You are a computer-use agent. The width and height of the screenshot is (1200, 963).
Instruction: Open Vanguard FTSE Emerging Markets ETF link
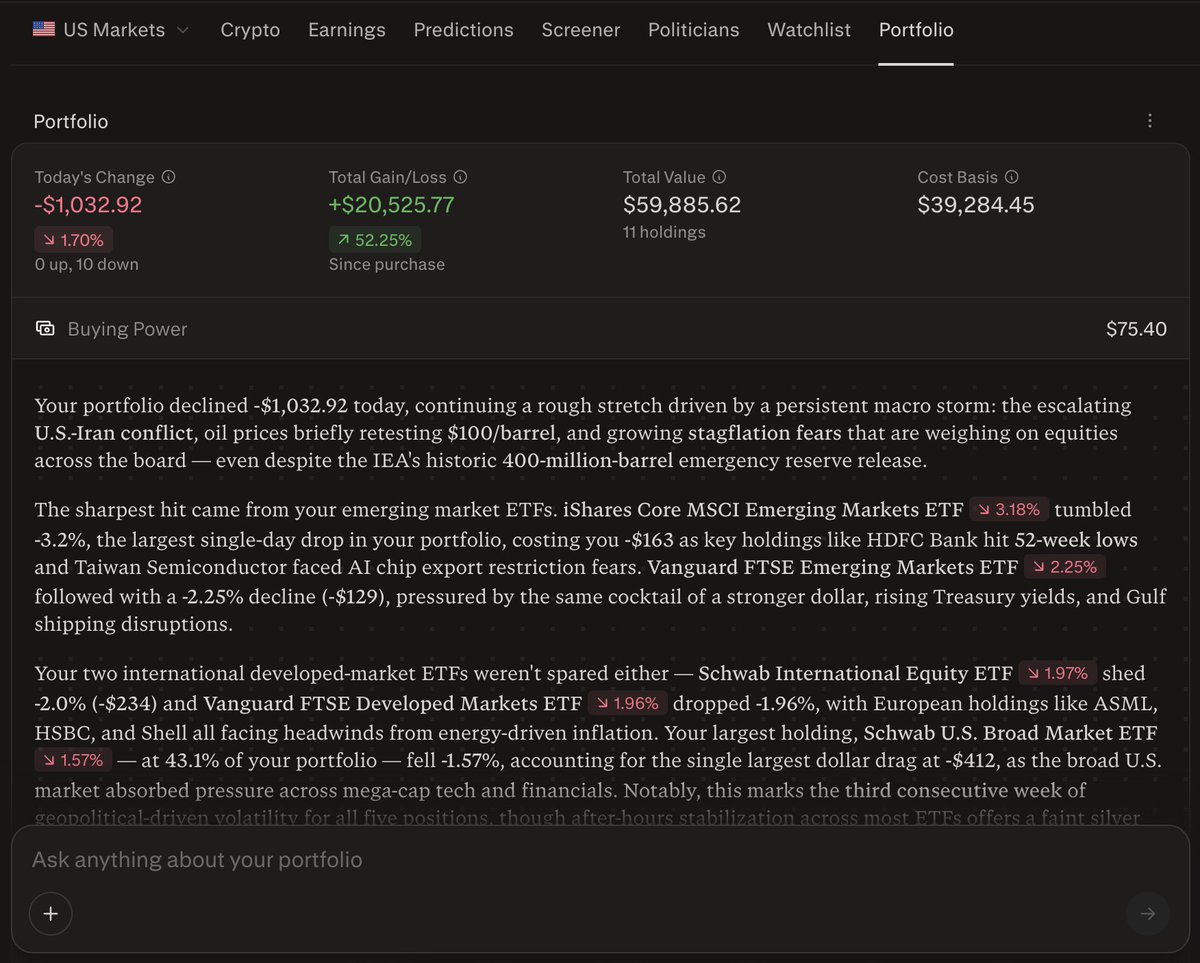coord(833,568)
